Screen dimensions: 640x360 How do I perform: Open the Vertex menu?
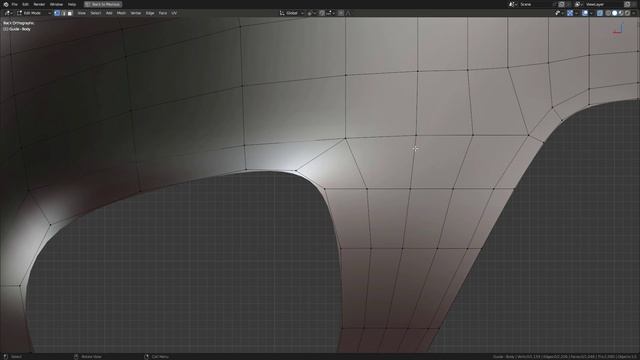click(136, 13)
